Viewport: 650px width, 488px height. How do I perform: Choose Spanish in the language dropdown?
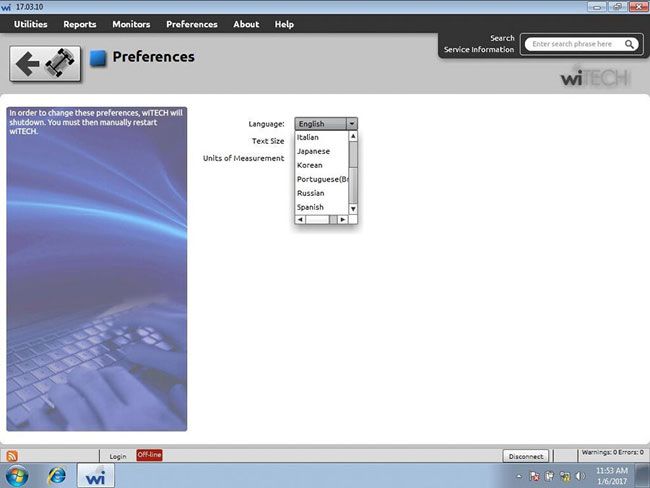click(x=311, y=207)
